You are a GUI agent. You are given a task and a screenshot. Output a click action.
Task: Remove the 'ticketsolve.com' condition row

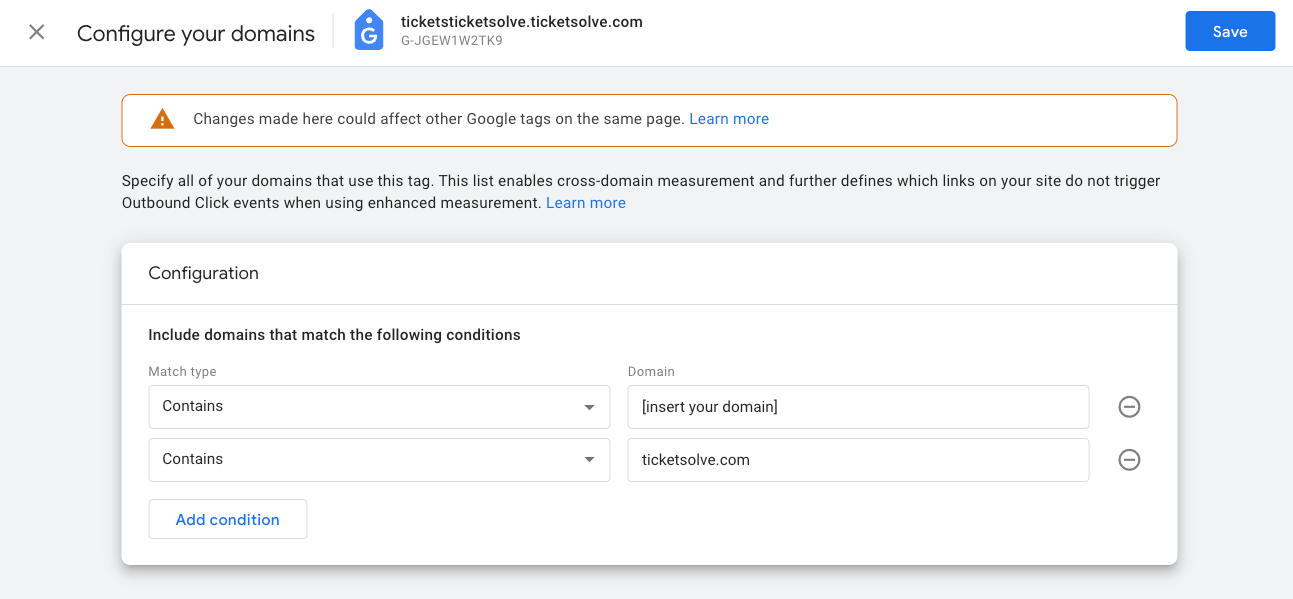tap(1129, 460)
